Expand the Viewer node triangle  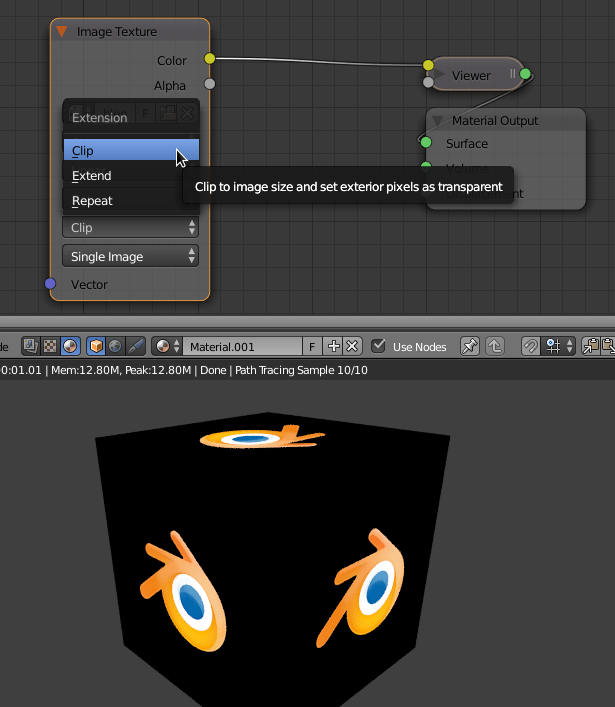click(440, 74)
